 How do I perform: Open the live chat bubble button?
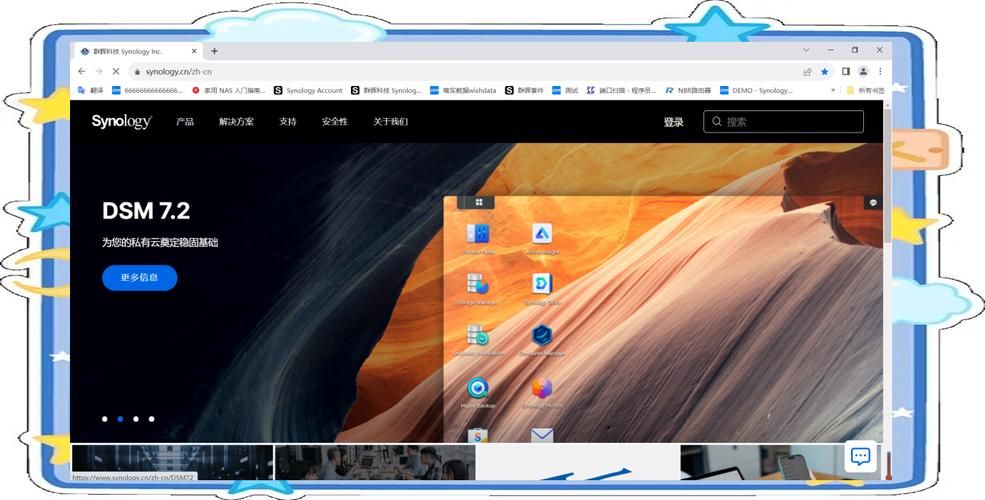click(x=860, y=457)
